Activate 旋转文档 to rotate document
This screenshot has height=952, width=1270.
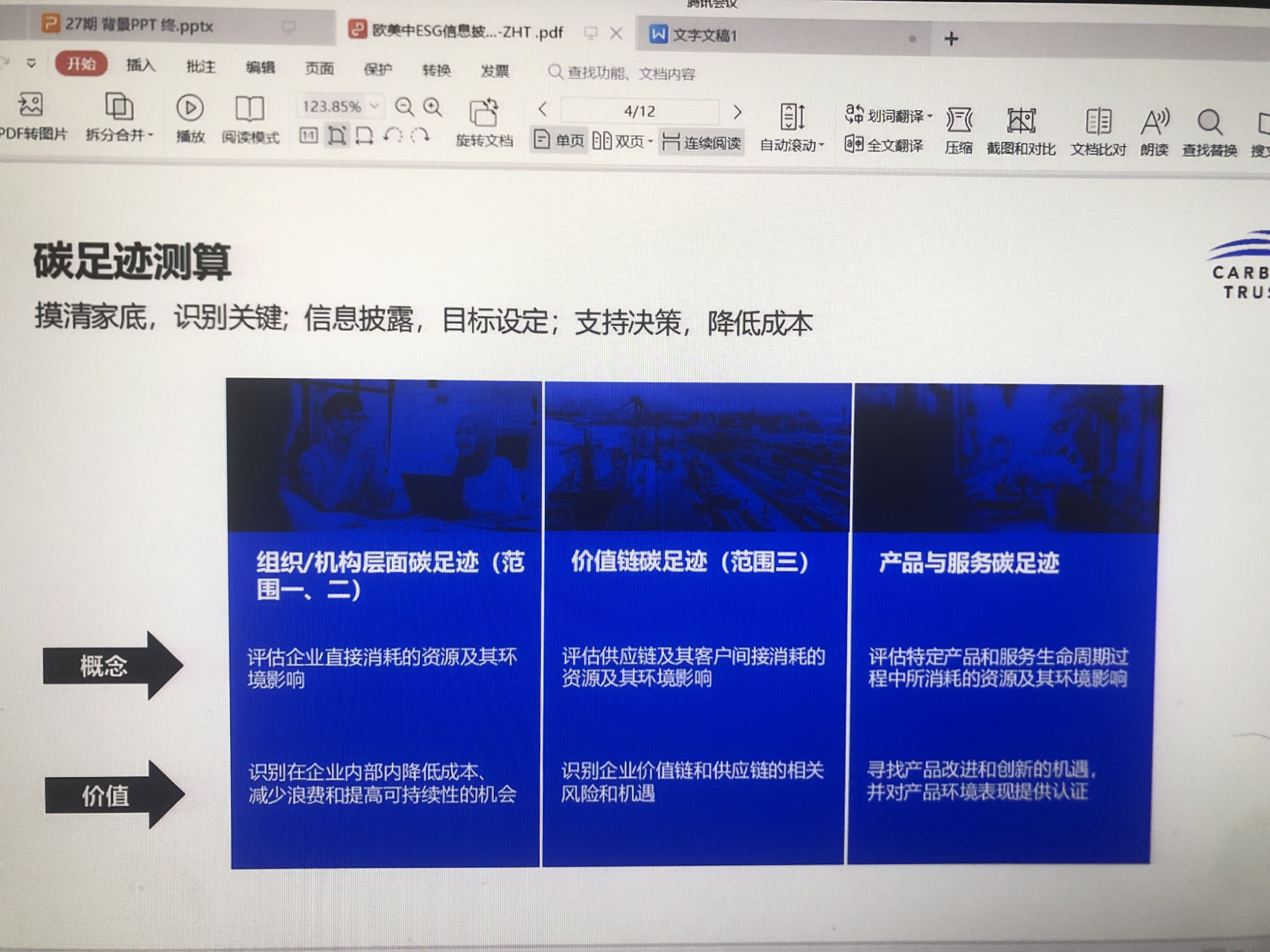[484, 123]
